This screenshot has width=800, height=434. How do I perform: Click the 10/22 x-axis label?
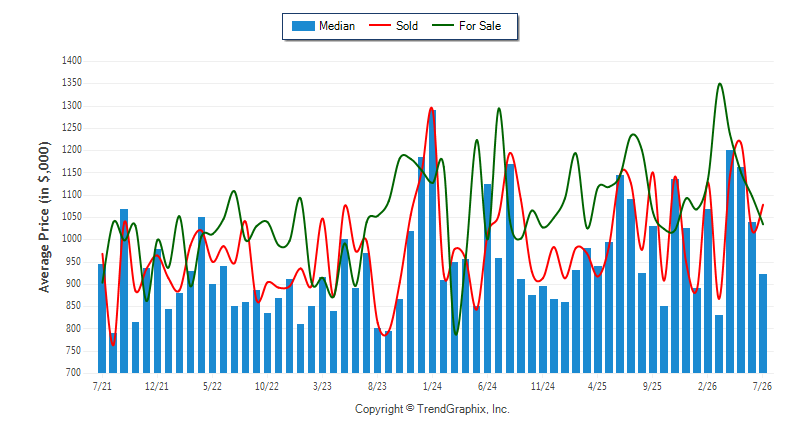click(267, 386)
